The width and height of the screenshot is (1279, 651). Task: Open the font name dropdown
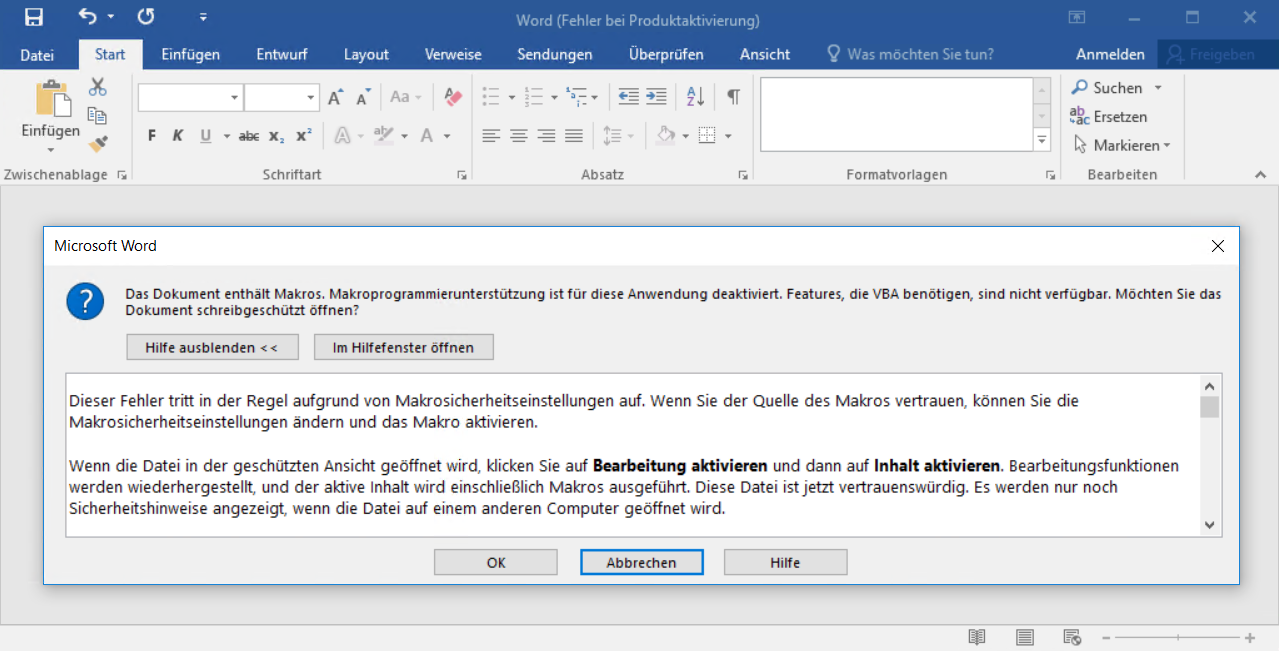[234, 97]
